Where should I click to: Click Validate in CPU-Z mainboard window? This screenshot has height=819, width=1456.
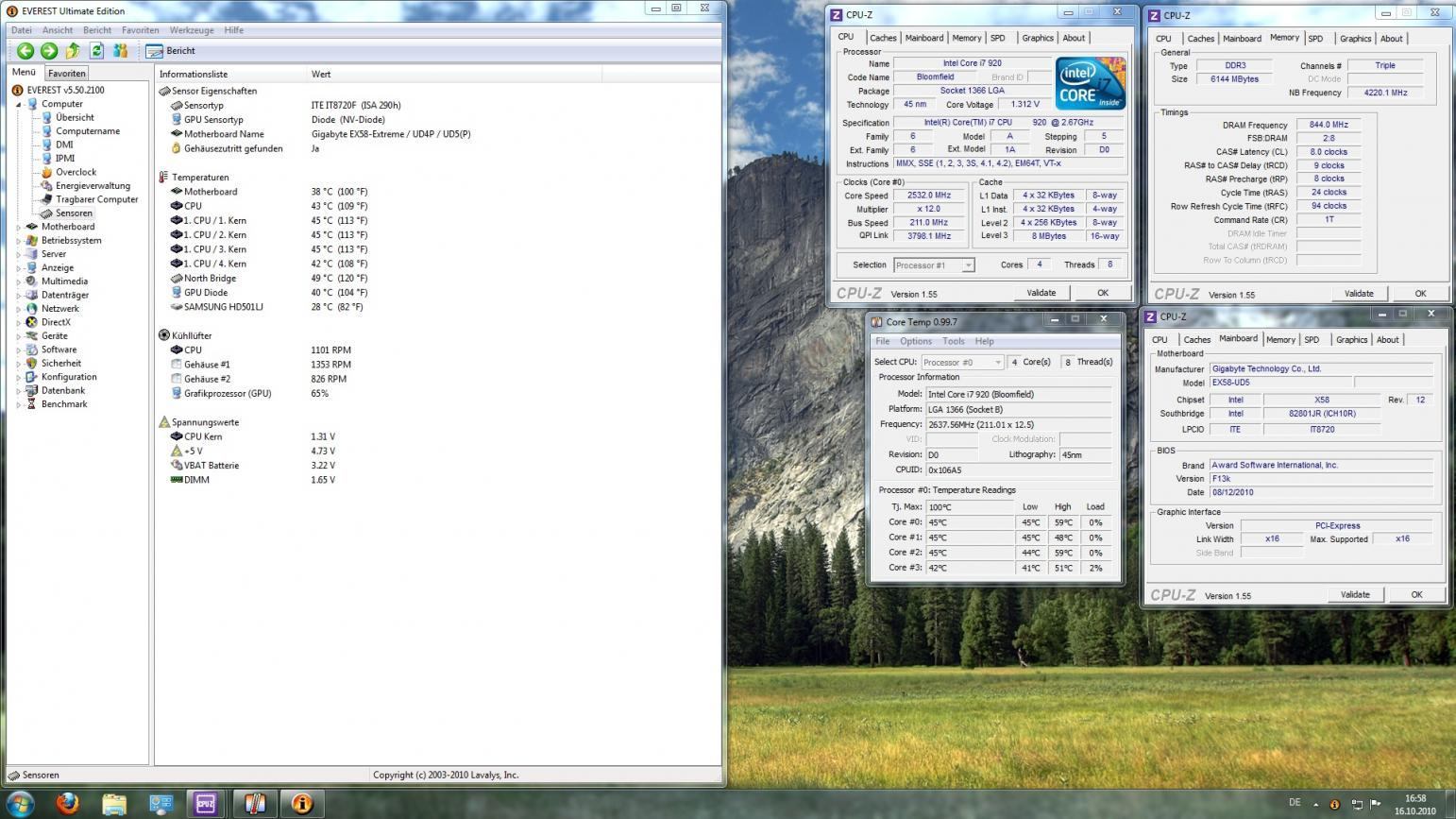[1355, 595]
